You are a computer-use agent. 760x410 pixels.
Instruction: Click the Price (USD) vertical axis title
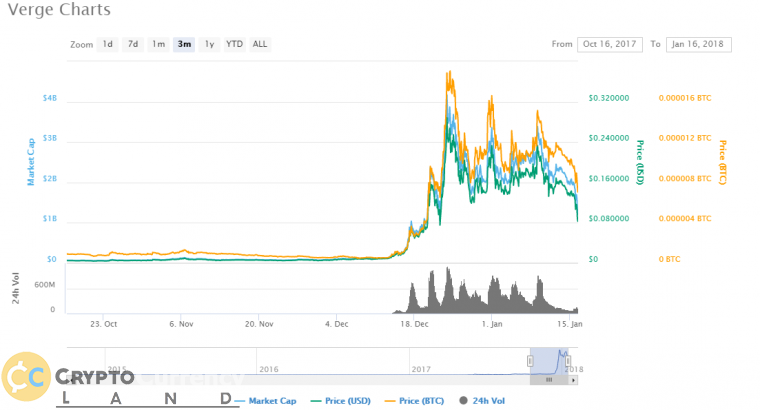(x=640, y=162)
